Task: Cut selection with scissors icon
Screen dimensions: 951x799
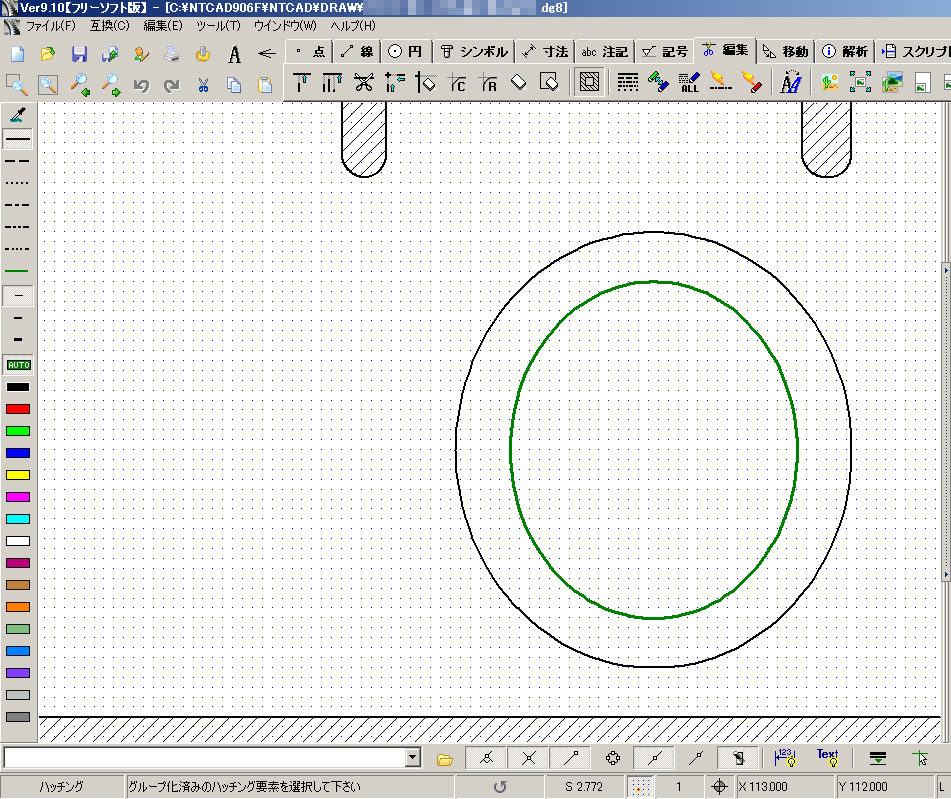Action: (203, 85)
